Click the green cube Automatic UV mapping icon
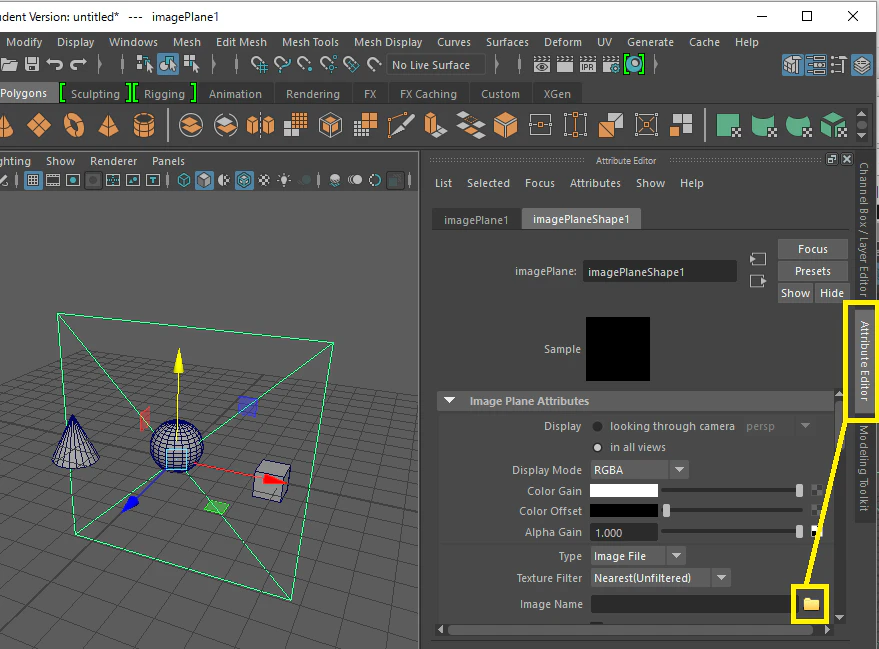This screenshot has width=879, height=649. (x=834, y=125)
